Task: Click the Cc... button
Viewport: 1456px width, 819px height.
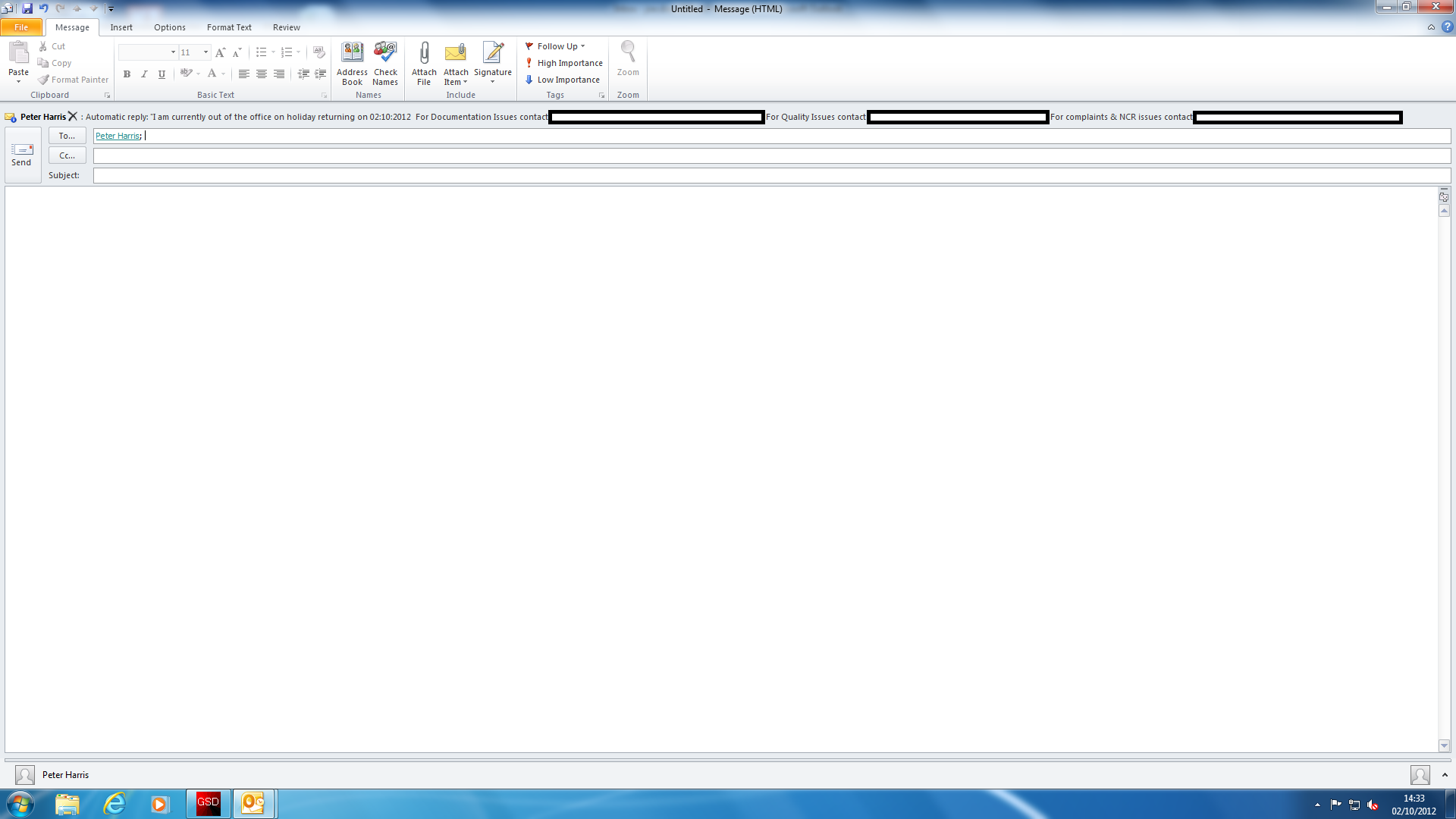Action: tap(67, 155)
